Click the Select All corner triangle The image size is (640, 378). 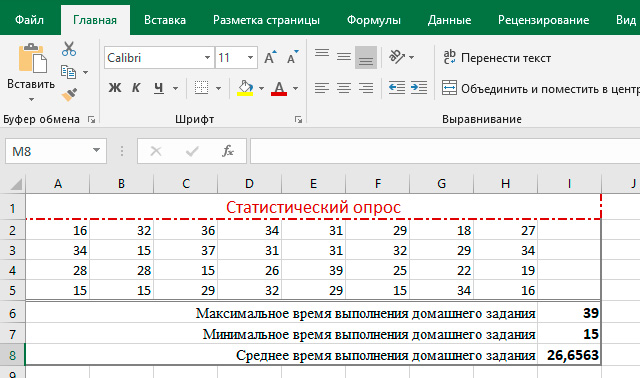click(16, 185)
